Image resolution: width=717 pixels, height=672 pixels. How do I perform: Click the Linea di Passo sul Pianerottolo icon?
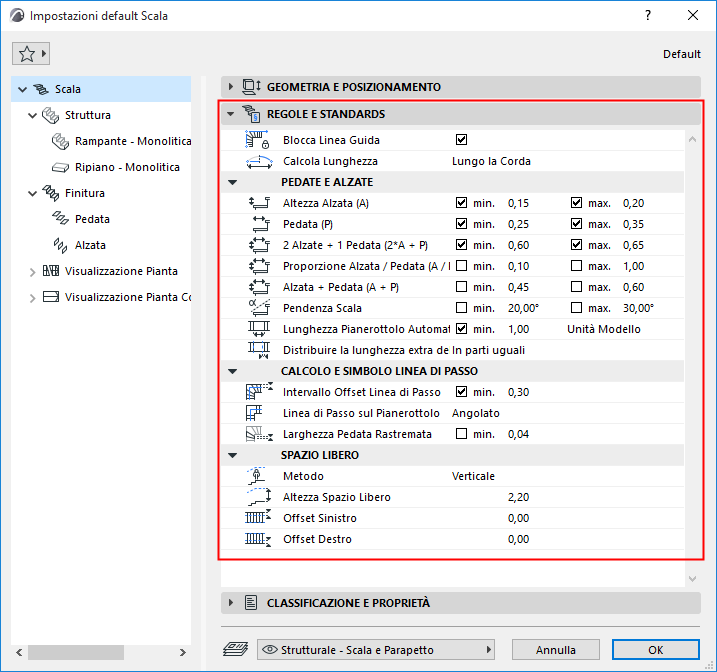click(x=254, y=413)
